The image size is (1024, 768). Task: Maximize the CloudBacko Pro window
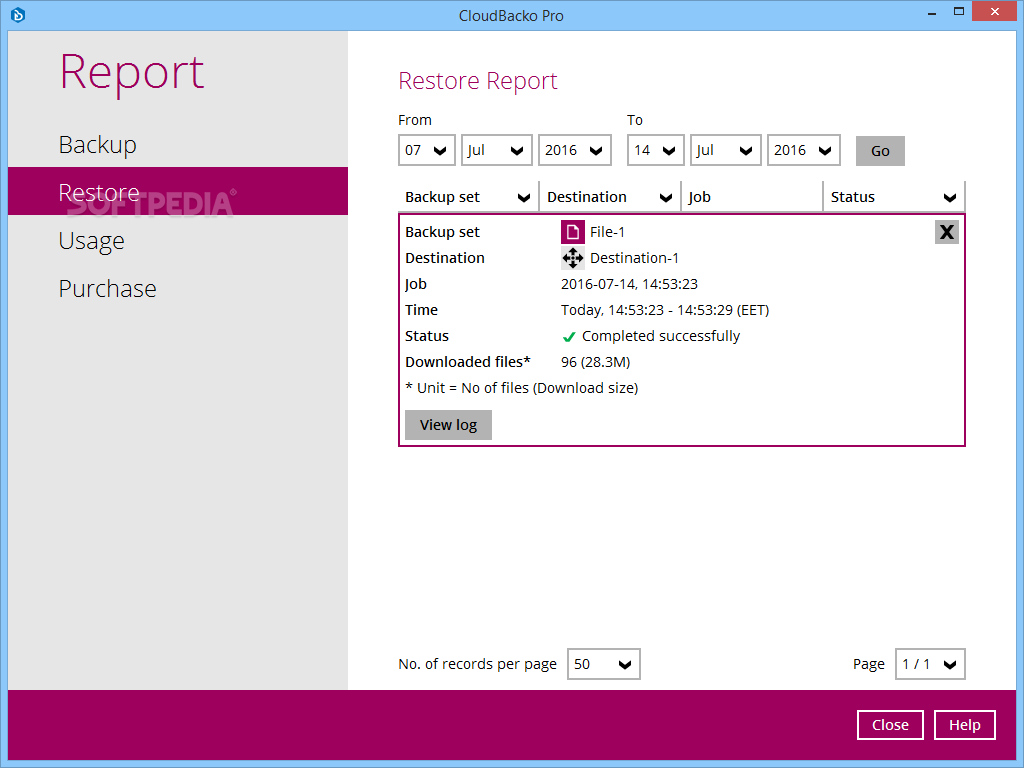click(959, 12)
